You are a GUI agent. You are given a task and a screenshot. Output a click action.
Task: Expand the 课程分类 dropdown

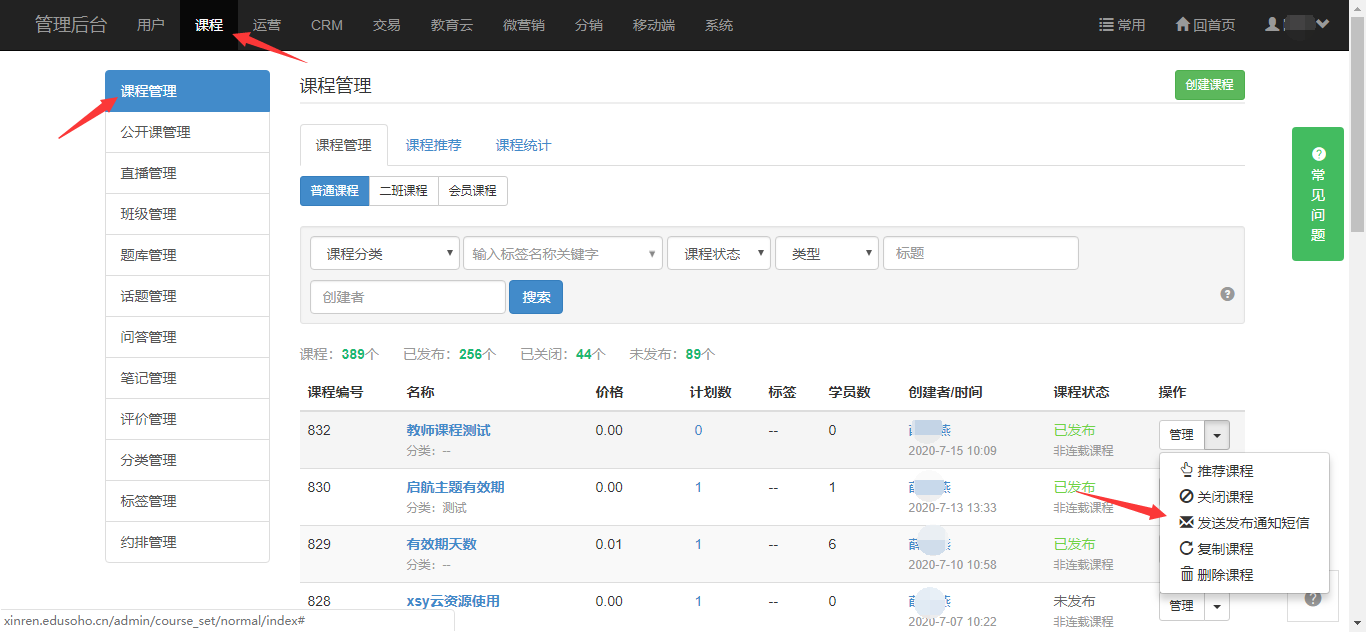point(385,254)
